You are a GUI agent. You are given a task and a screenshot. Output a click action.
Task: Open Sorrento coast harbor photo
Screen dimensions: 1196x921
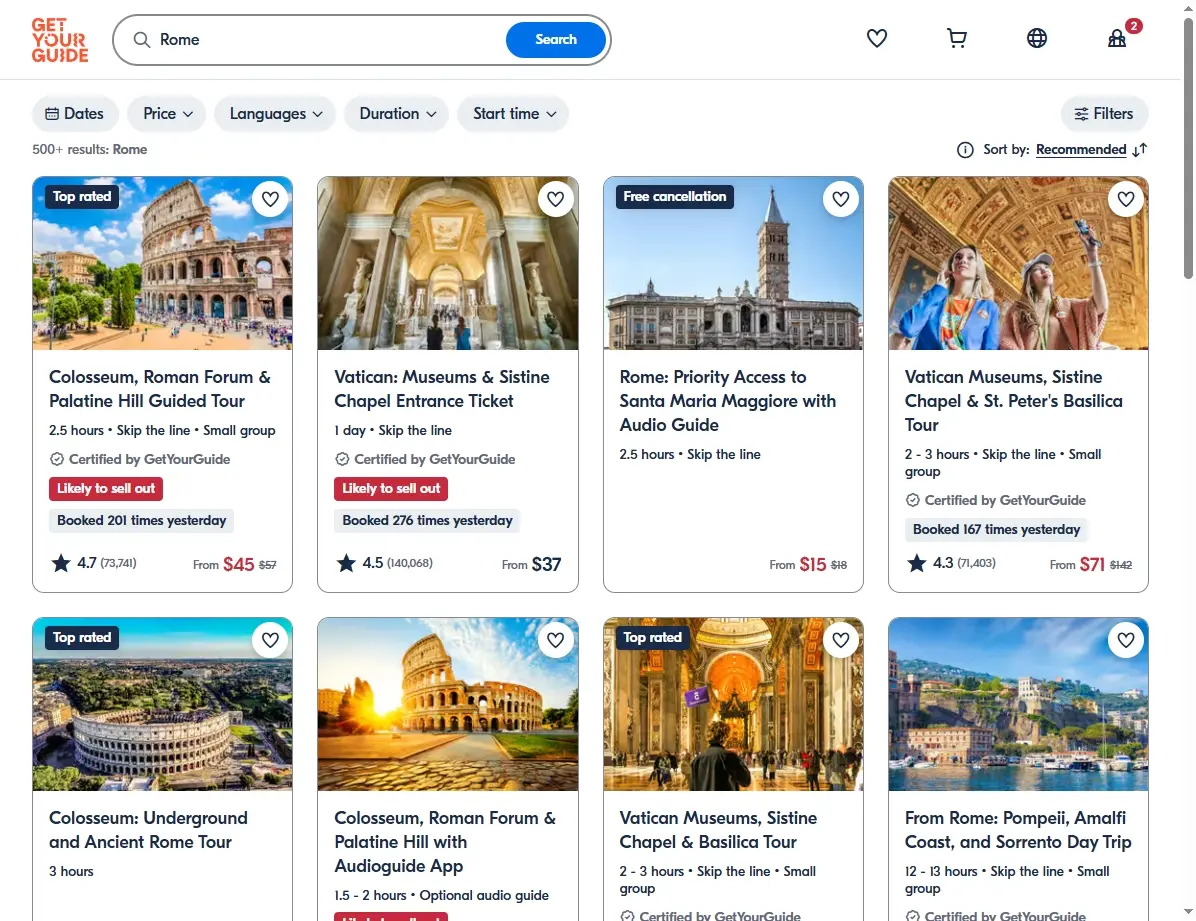pos(1018,704)
